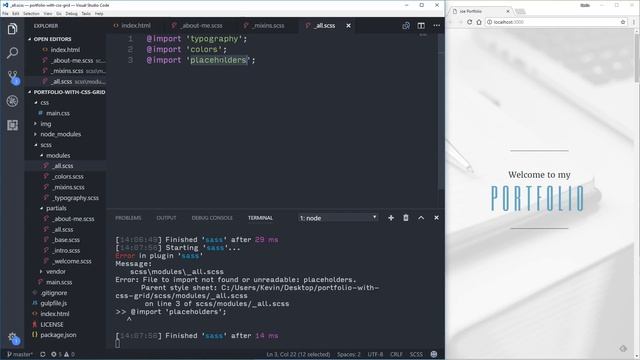This screenshot has height=360, width=640.
Task: Open Source Control view in the activity bar
Action: (x=12, y=77)
